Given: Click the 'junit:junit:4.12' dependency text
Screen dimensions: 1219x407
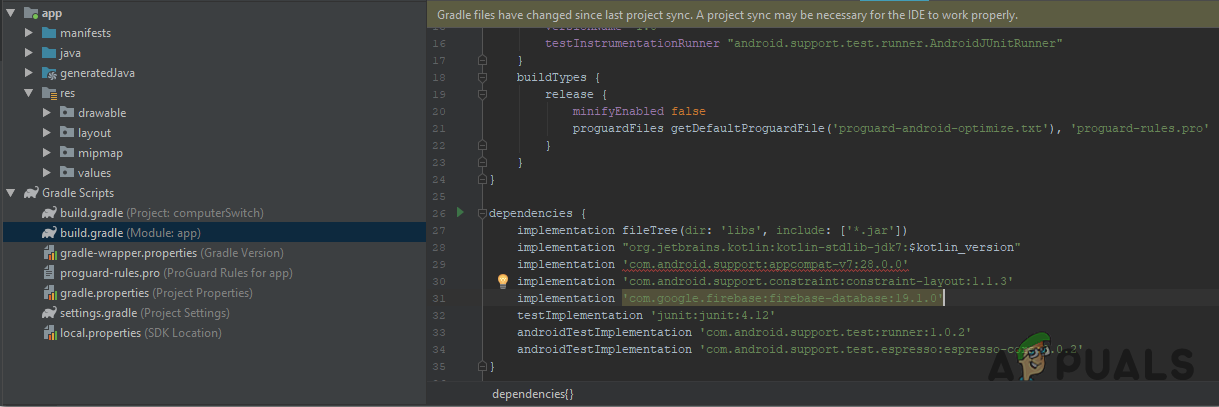Looking at the screenshot, I should [x=715, y=315].
